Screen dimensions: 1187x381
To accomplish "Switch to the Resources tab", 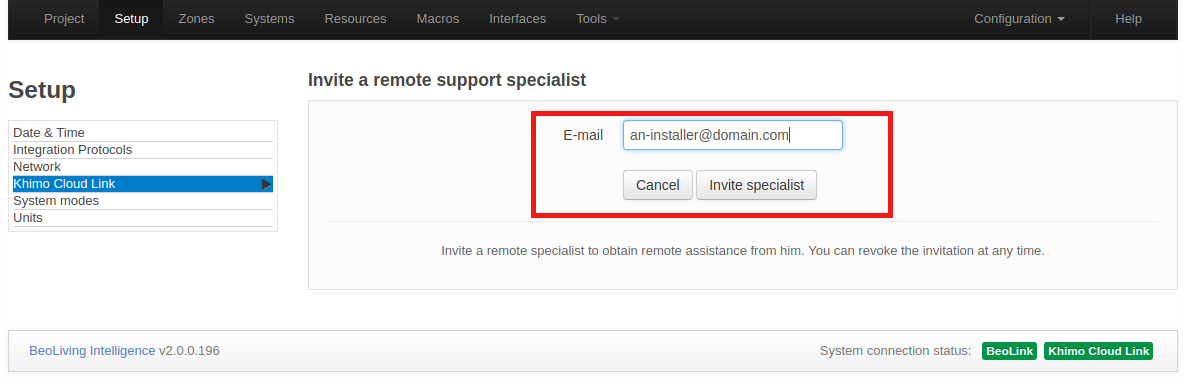I will (355, 19).
